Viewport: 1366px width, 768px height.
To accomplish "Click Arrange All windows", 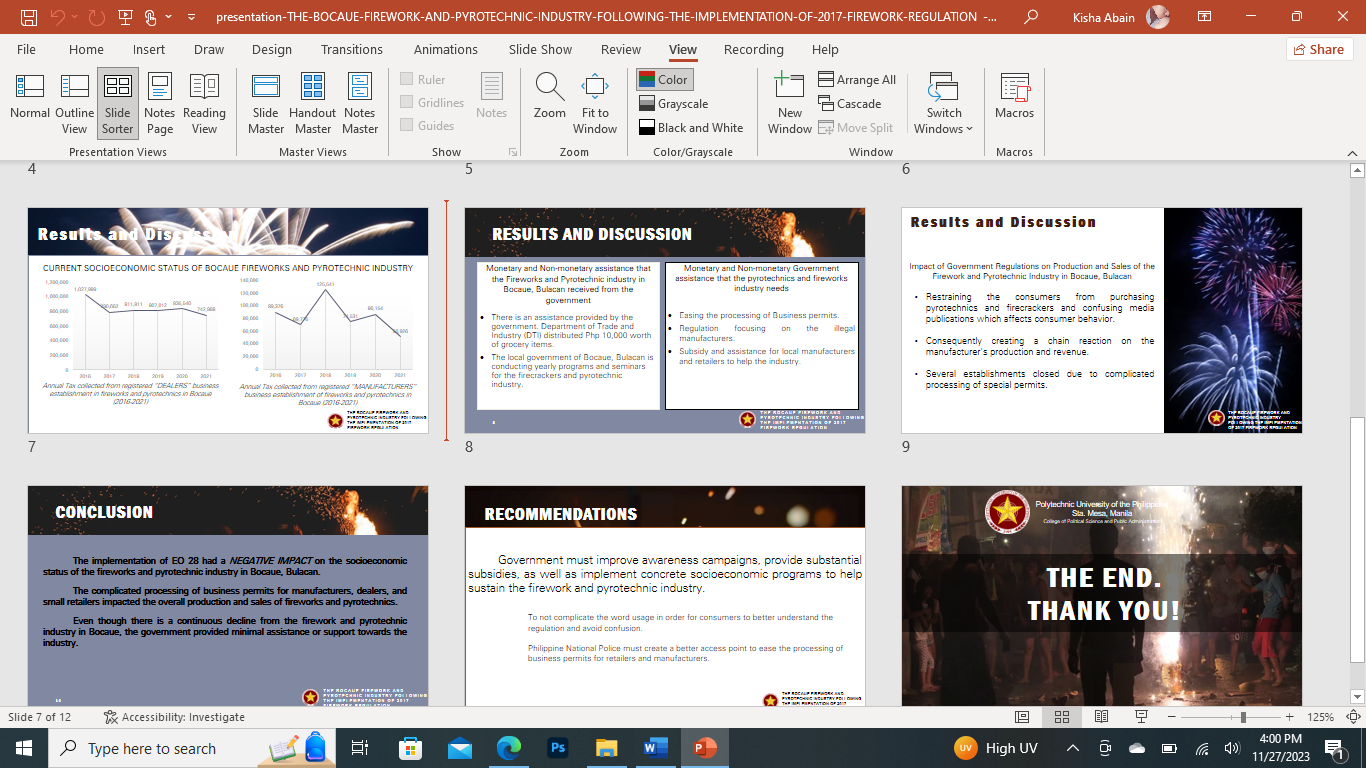I will 857,80.
